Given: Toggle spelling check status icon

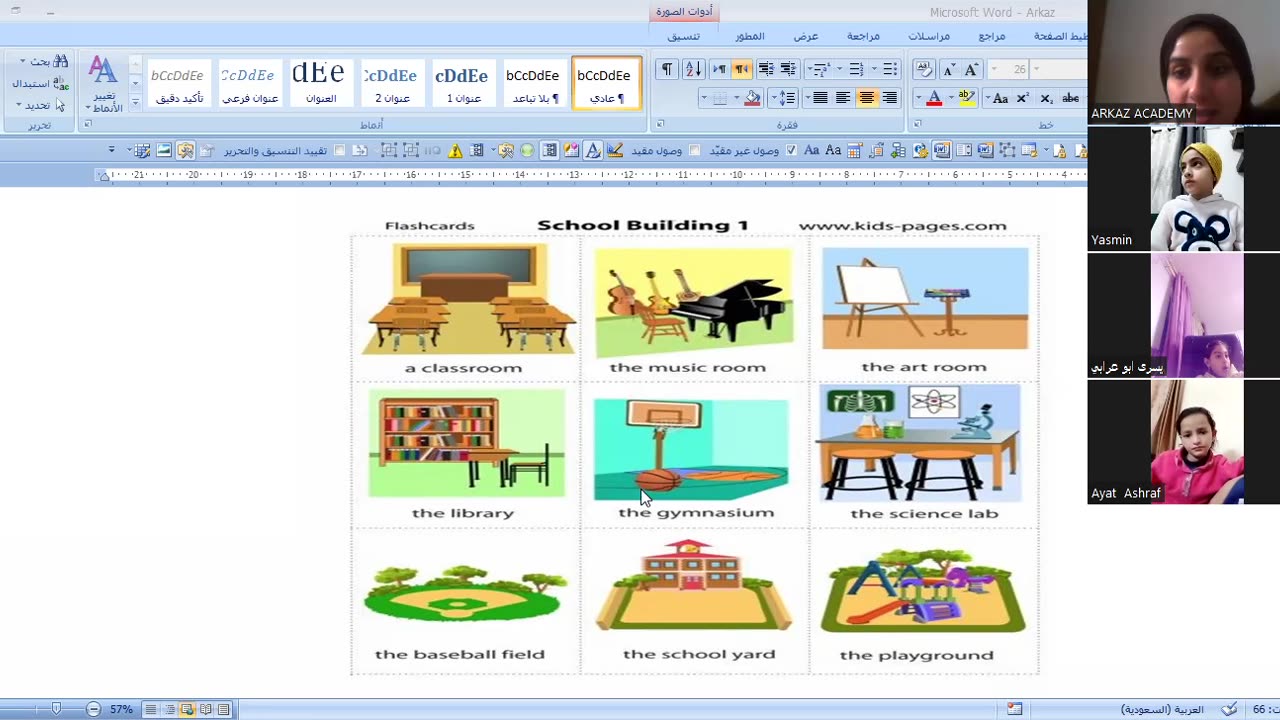Looking at the screenshot, I should click(1229, 709).
